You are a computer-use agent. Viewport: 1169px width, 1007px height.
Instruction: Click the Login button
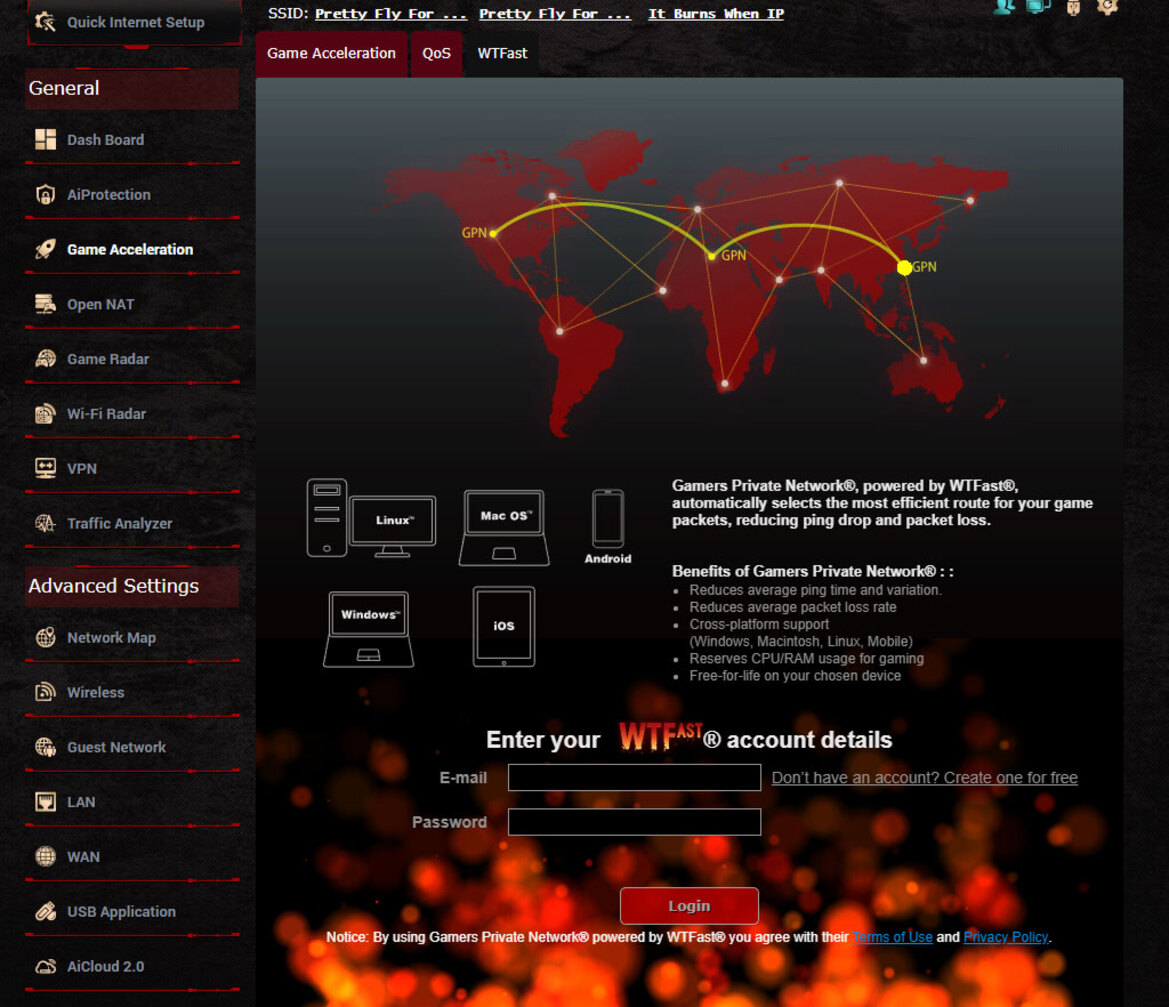690,906
